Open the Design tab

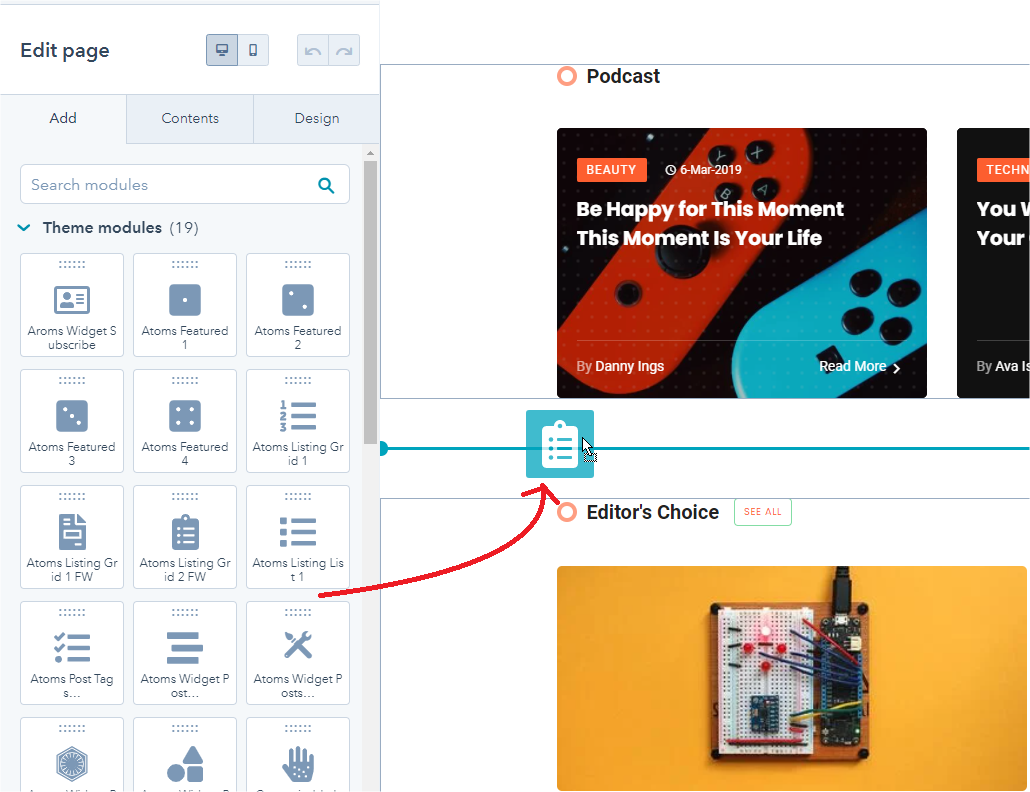(317, 118)
